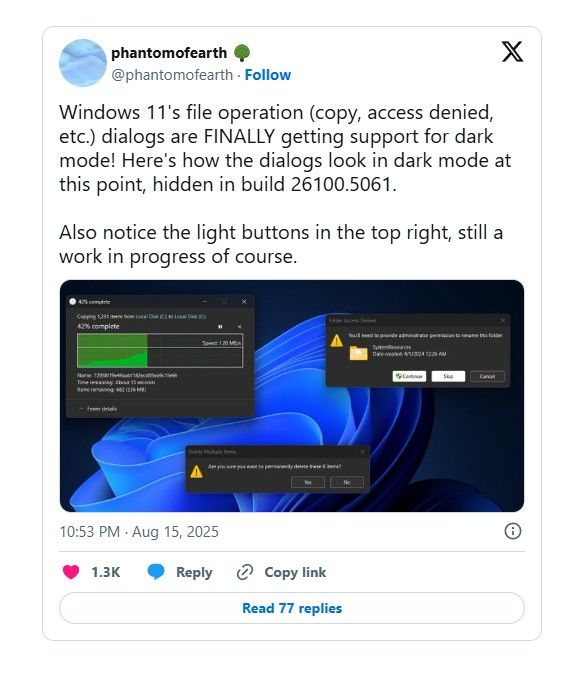Collapse the Fewer details expander
579x673 pixels.
[x=98, y=409]
